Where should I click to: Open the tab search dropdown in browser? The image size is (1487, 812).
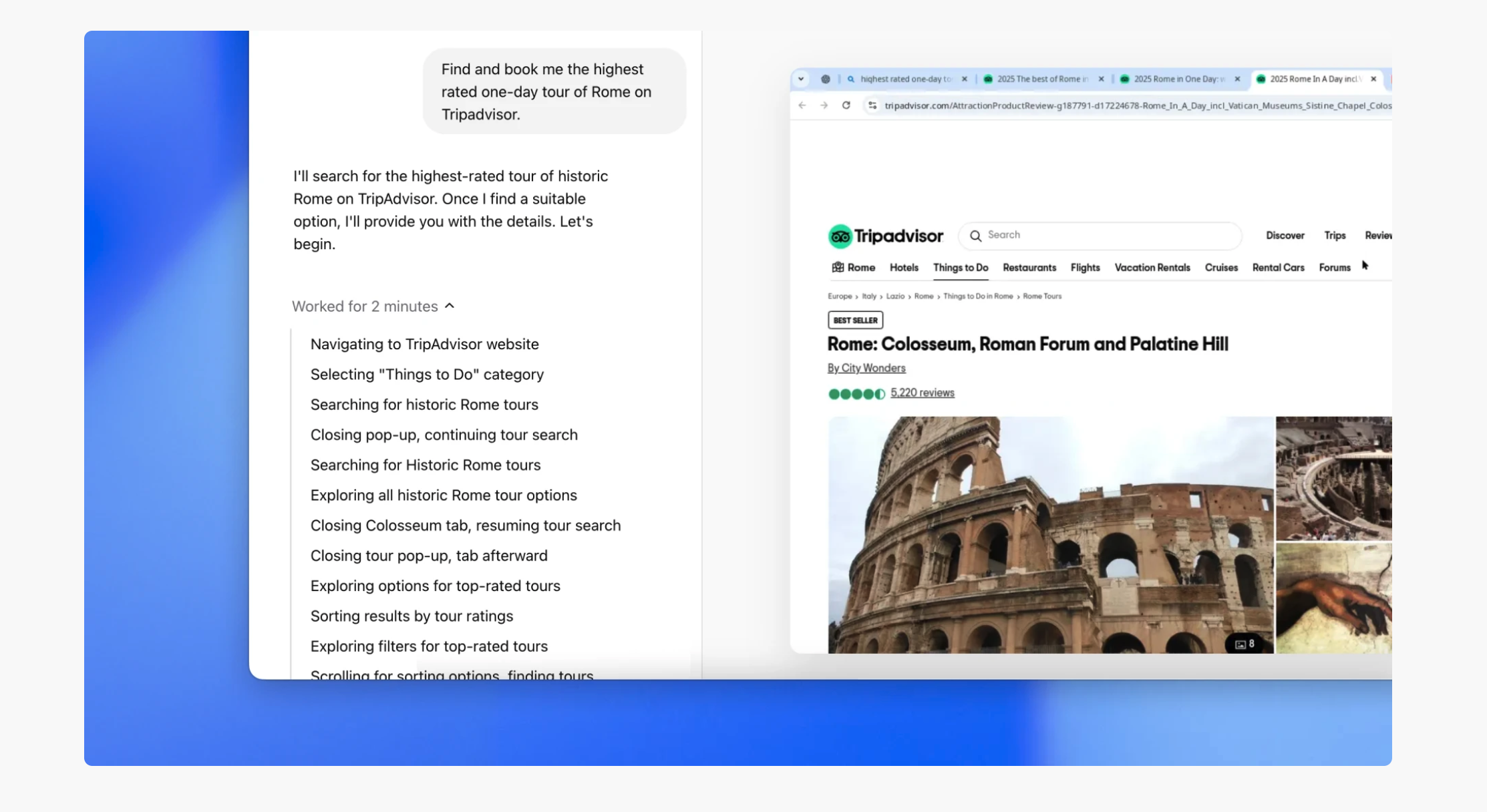[x=801, y=79]
